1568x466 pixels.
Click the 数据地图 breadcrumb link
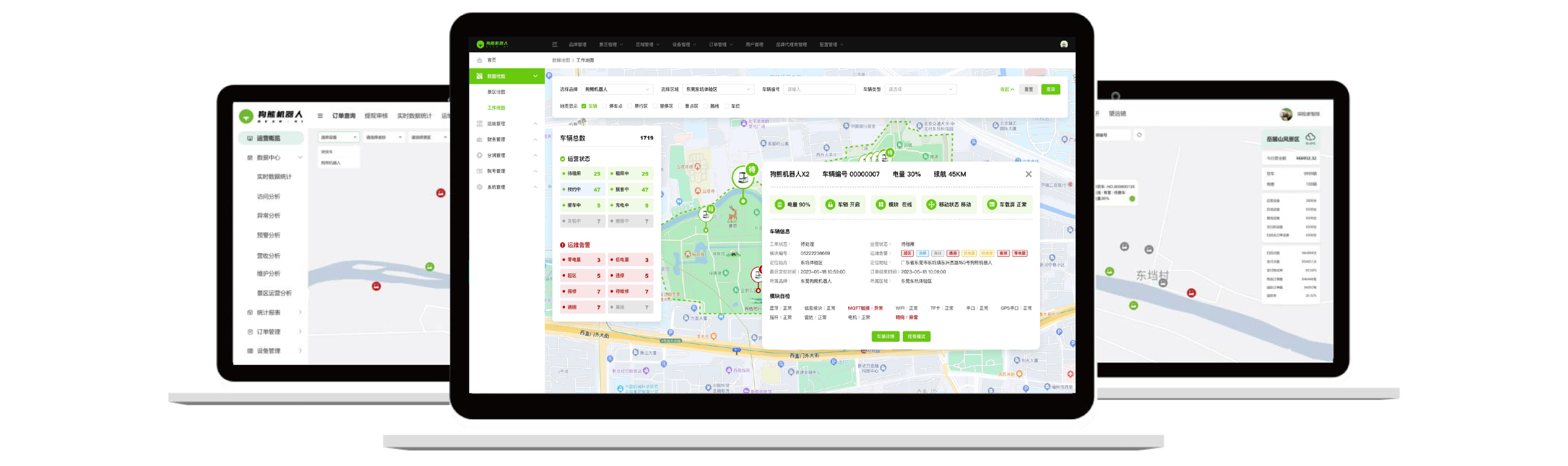[561, 60]
